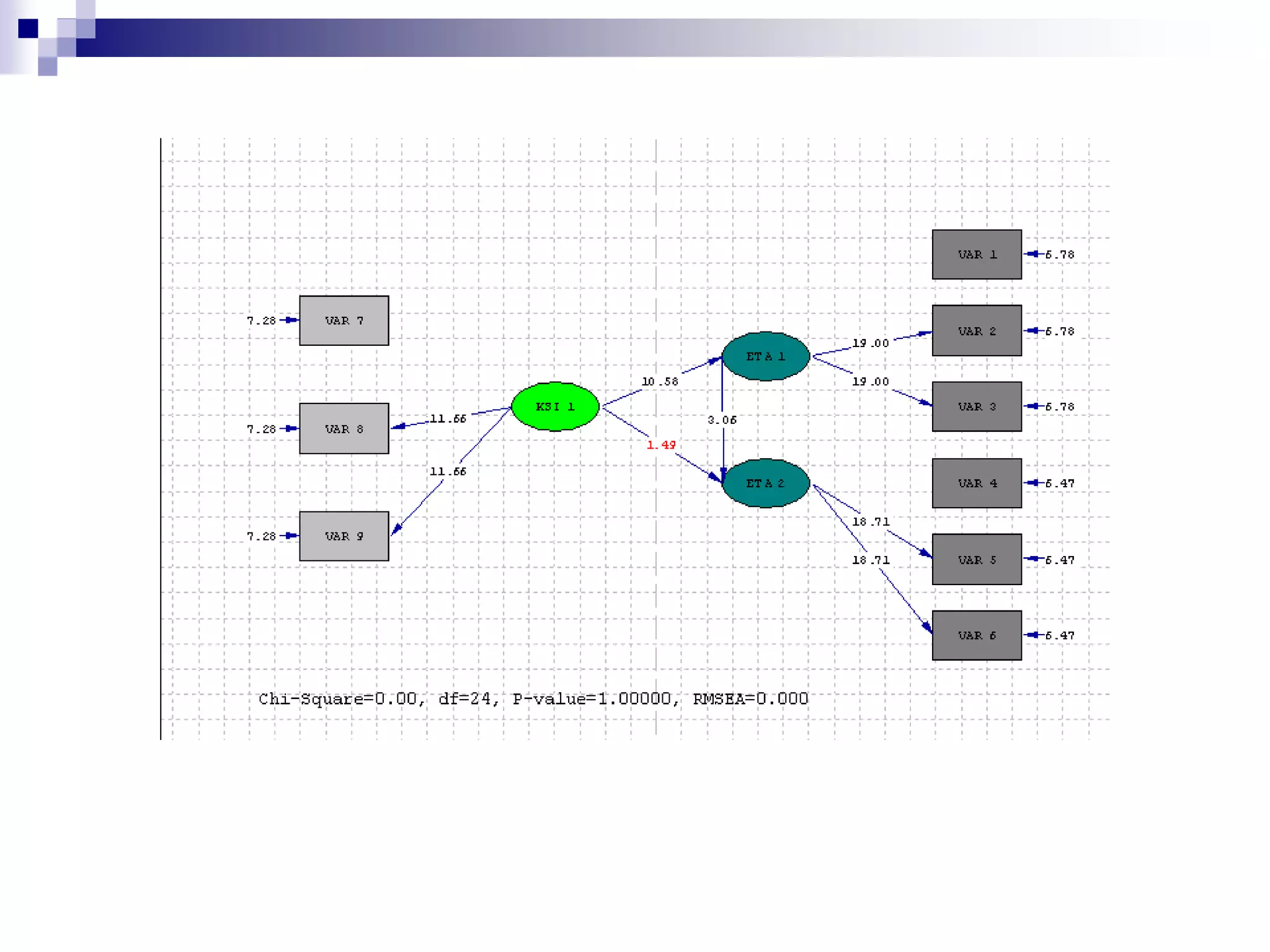Select the 11.66 label near VAR 8 arrow
Screen dimensions: 1270x952
coord(448,419)
